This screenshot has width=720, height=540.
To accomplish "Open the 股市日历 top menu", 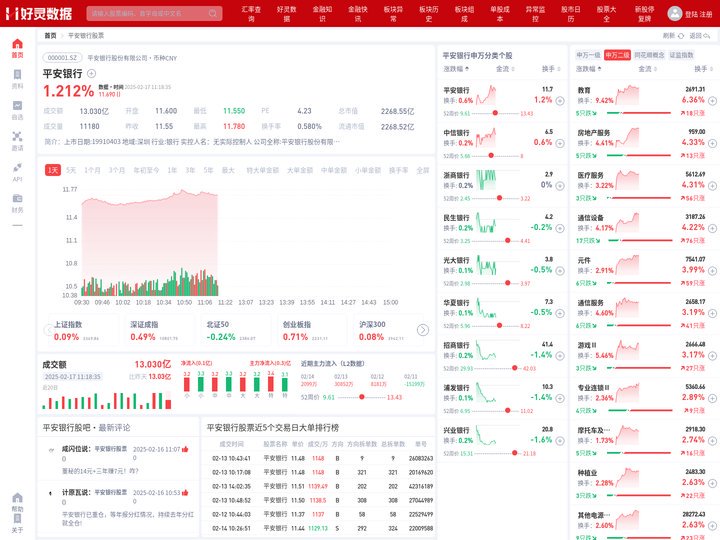I will [x=571, y=14].
